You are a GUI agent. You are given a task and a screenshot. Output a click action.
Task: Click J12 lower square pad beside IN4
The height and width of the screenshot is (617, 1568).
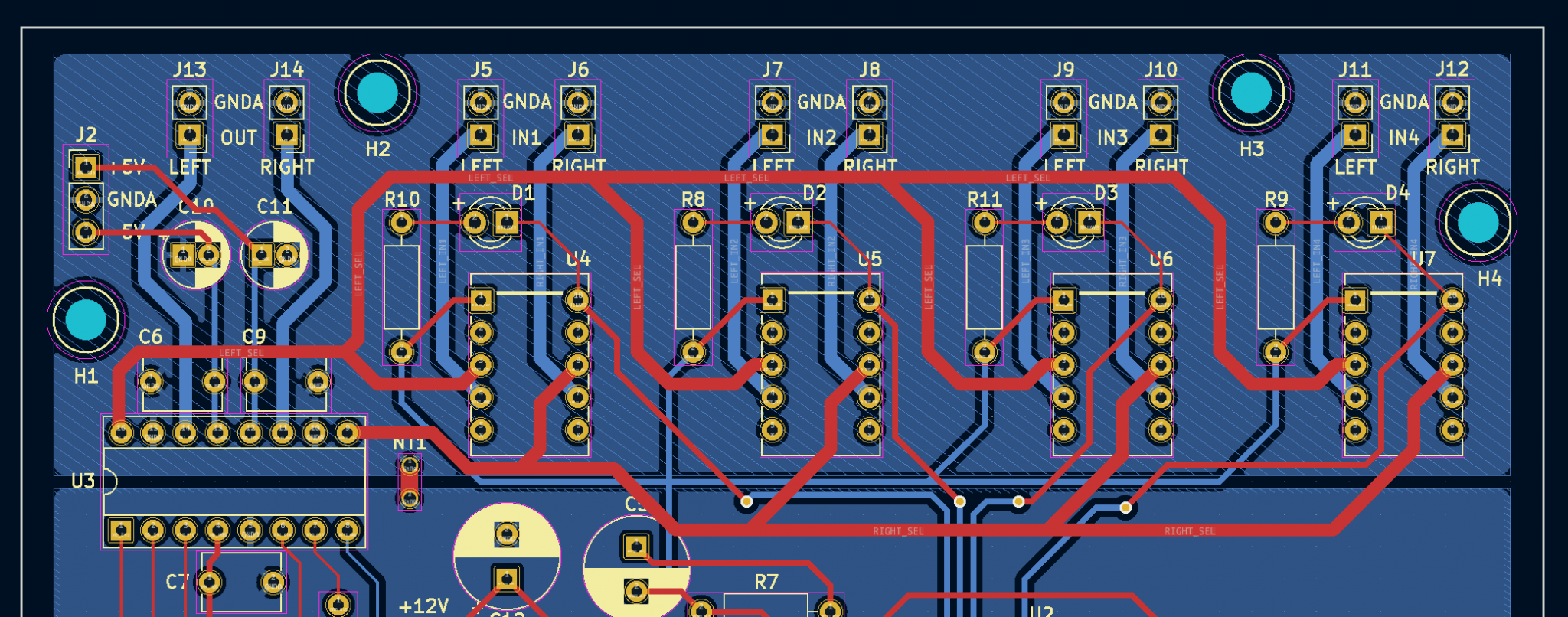pyautogui.click(x=1452, y=135)
